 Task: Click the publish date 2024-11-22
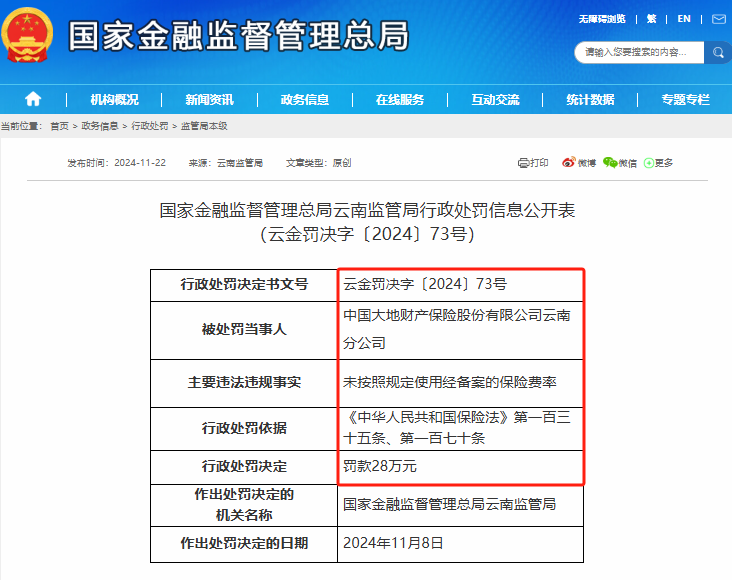pyautogui.click(x=140, y=163)
